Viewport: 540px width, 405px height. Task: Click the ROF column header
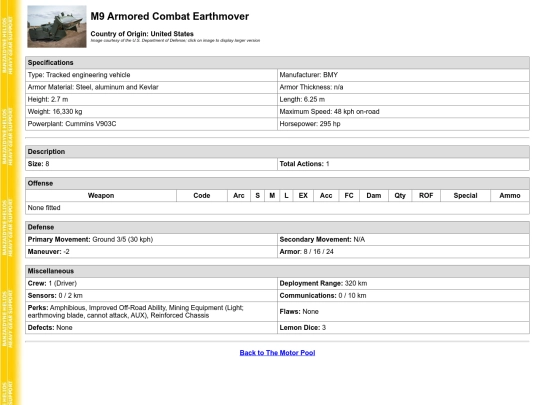click(x=426, y=196)
